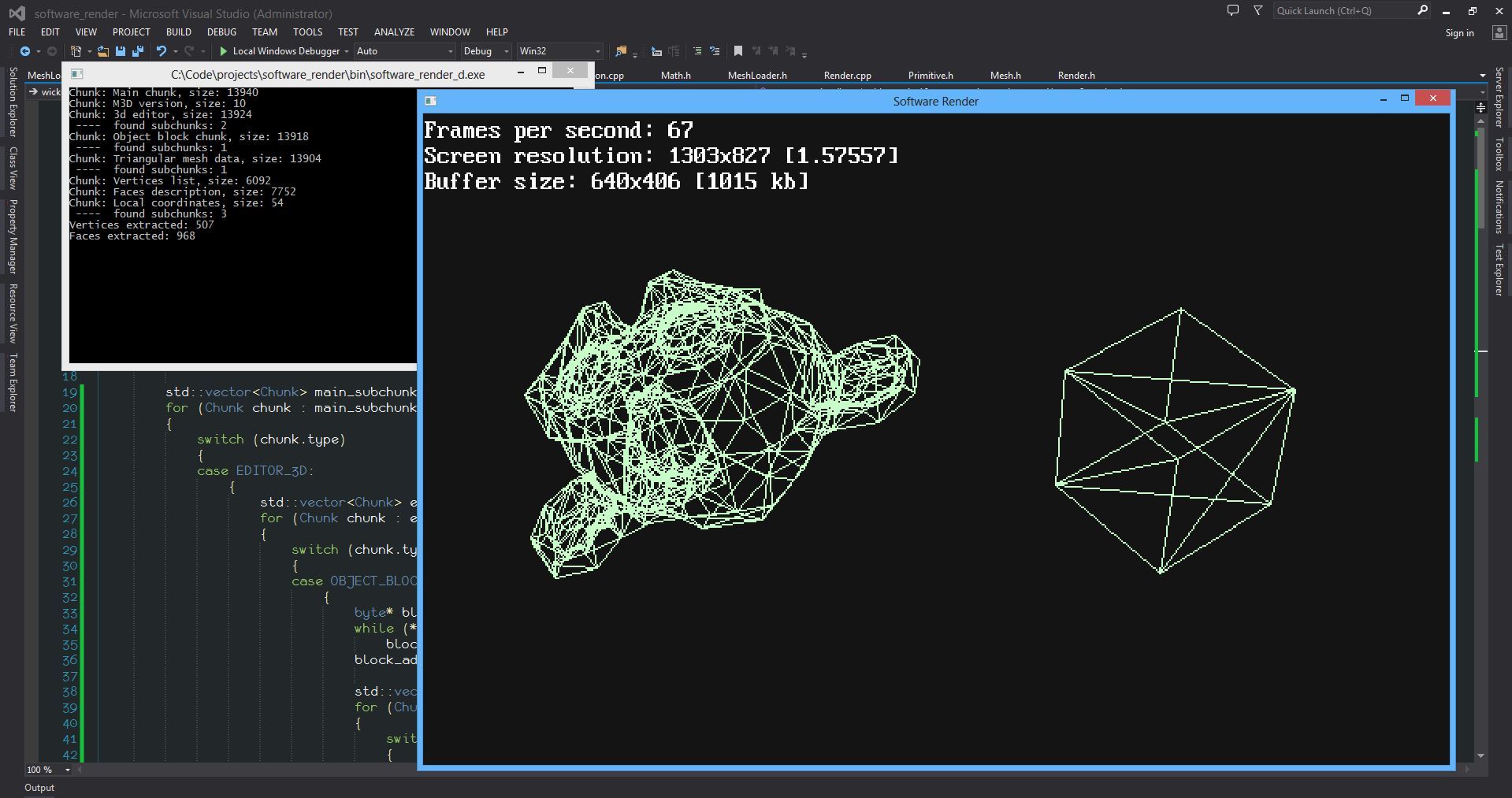
Task: Open the Test Explorer side tab
Action: (1499, 269)
